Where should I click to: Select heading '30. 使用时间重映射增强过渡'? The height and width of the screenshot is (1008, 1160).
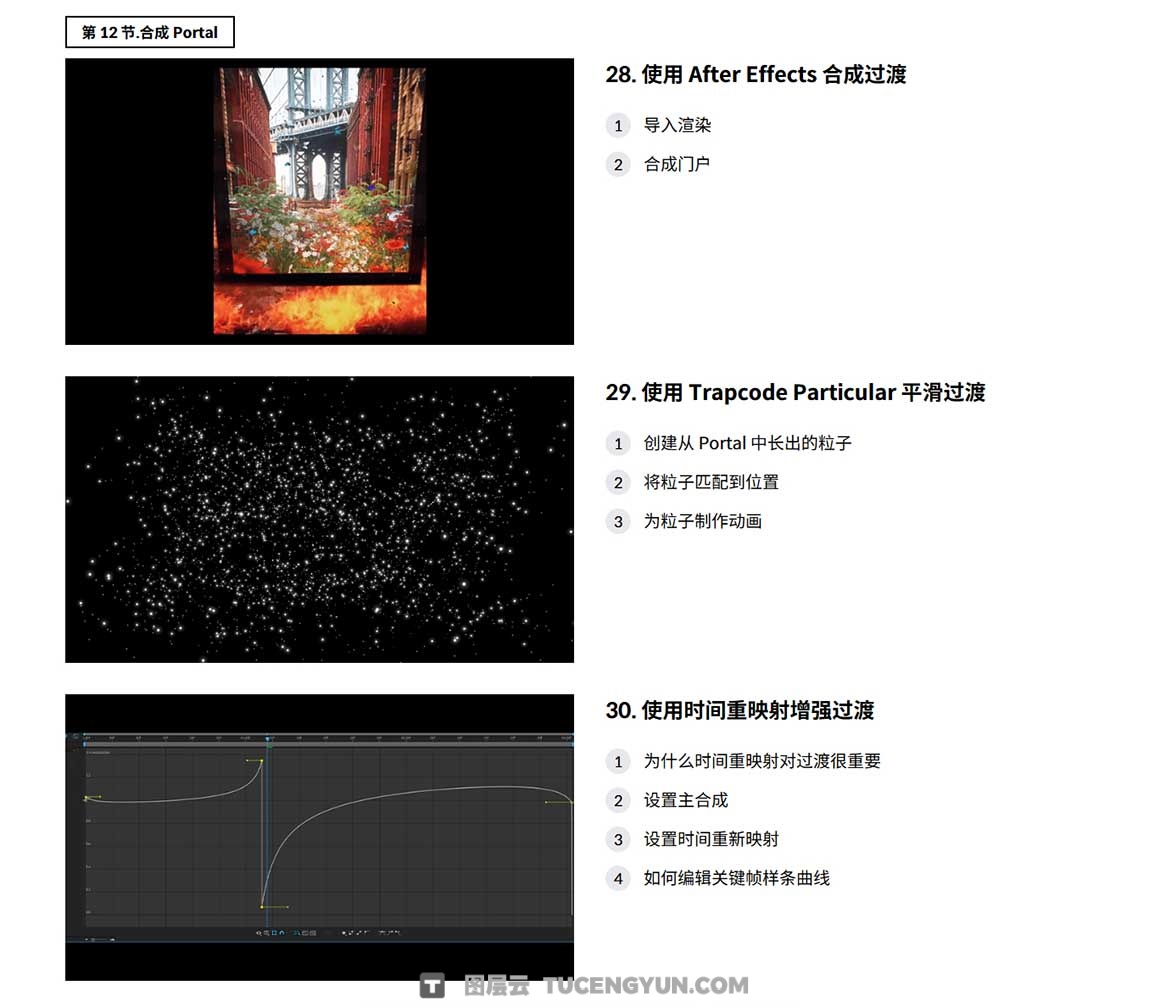pos(740,711)
